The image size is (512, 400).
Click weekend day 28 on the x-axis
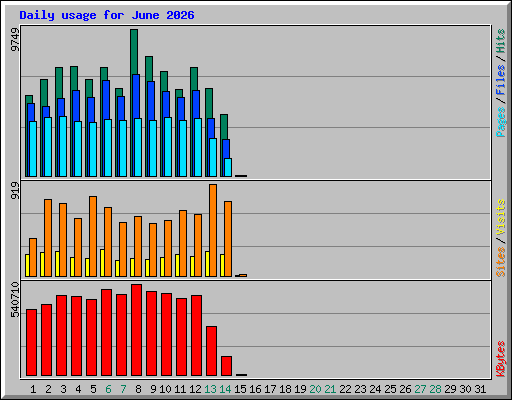point(435,389)
